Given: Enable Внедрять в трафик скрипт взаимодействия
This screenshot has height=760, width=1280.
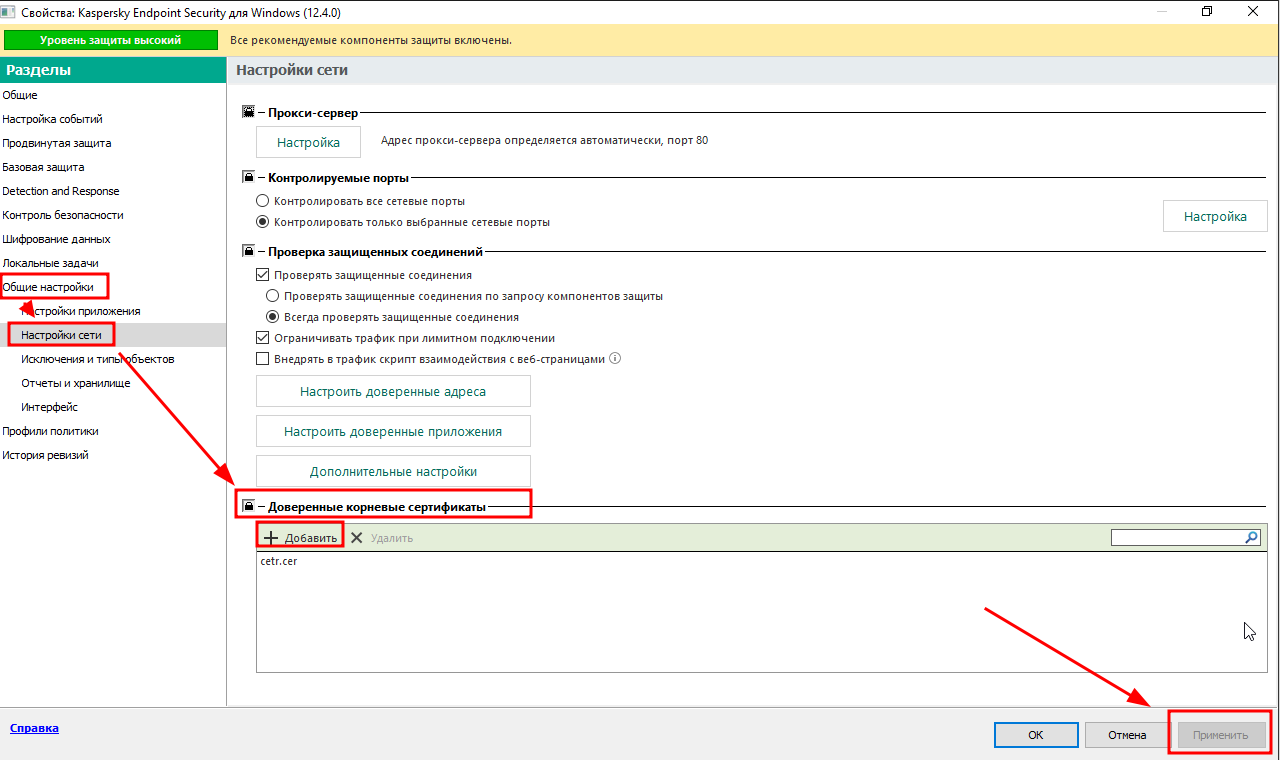Looking at the screenshot, I should pos(263,359).
